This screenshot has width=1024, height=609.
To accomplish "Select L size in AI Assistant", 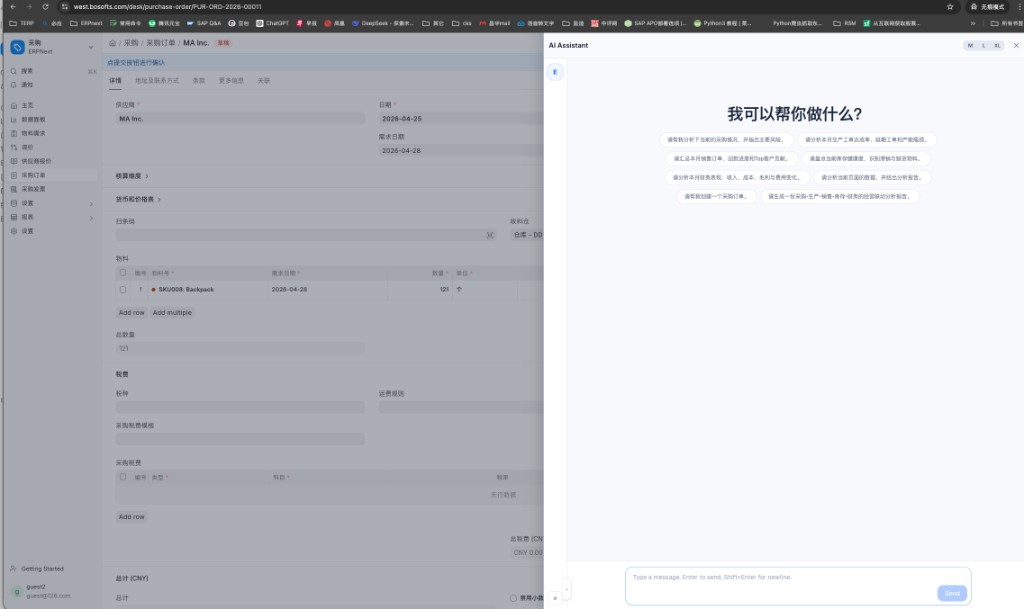I will [984, 46].
